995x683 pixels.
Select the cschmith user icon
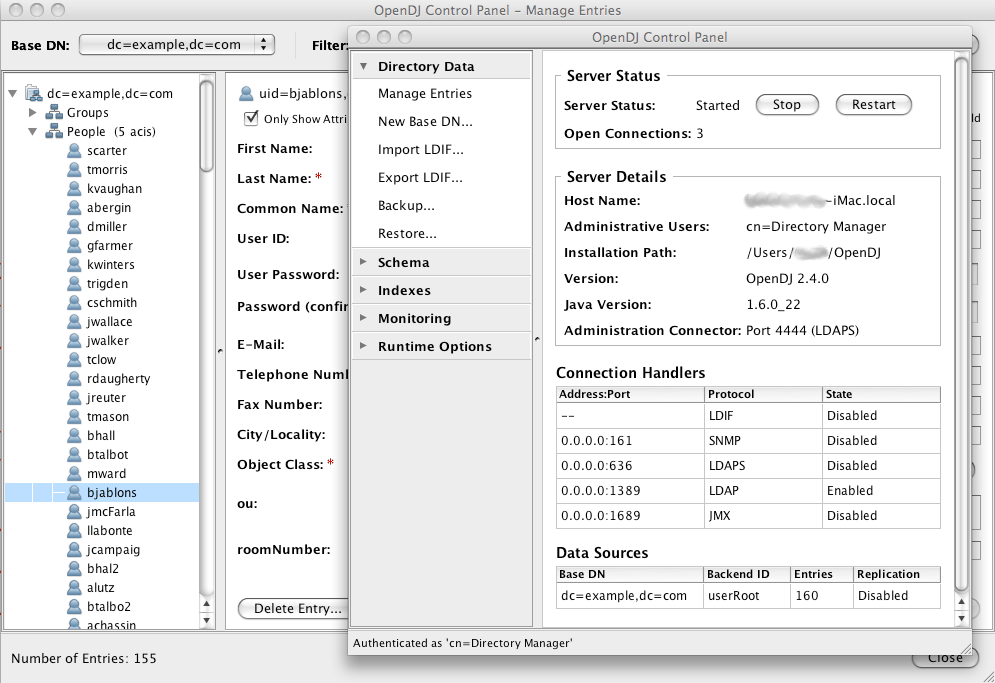point(74,303)
